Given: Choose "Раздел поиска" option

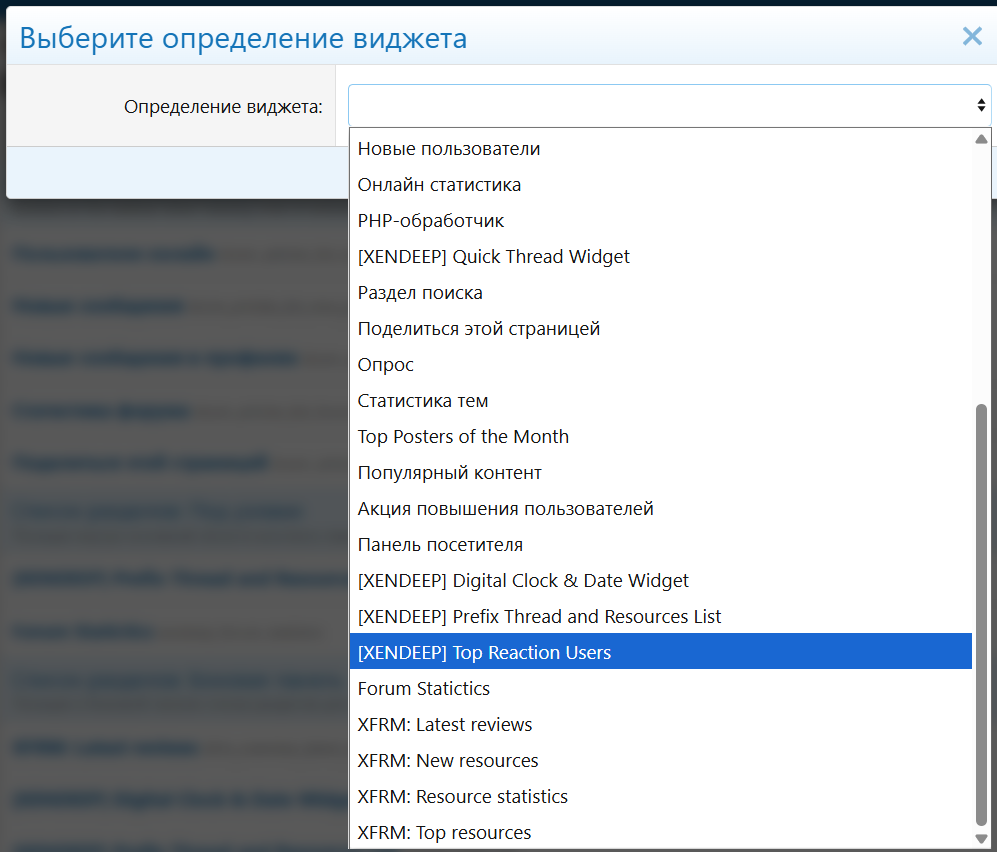Looking at the screenshot, I should tap(420, 293).
